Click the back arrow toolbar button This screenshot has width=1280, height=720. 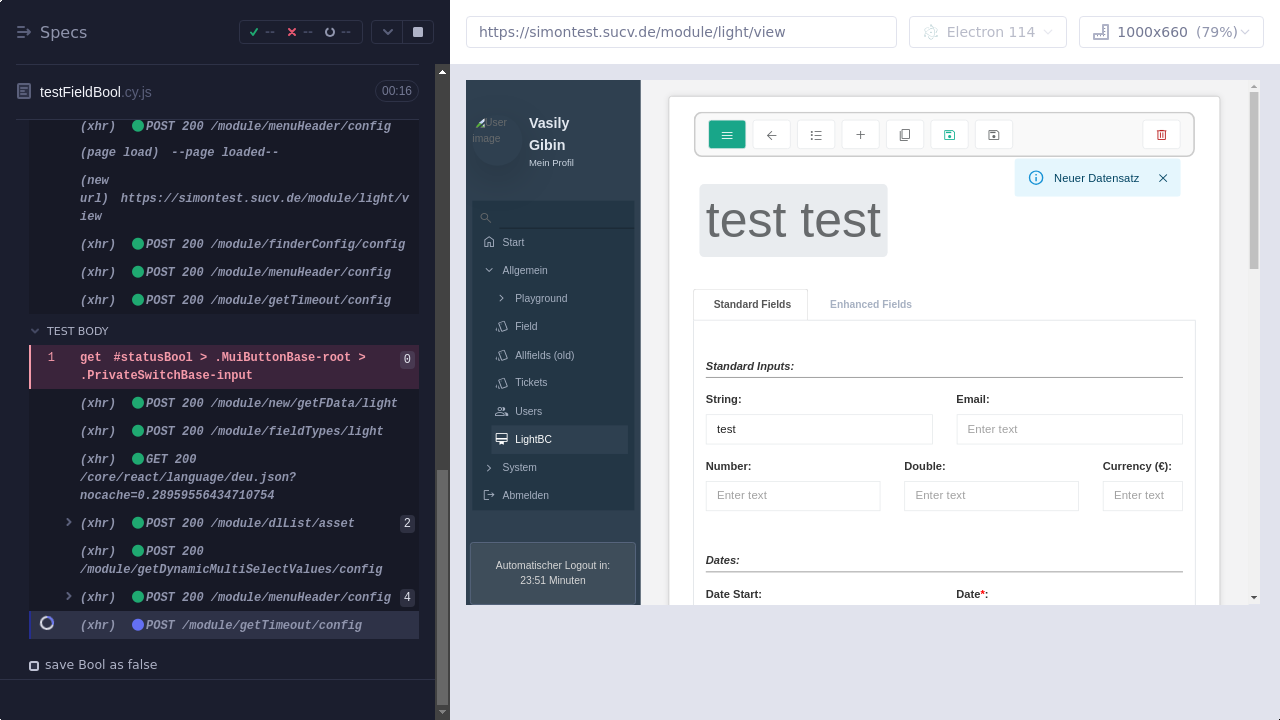tap(771, 135)
